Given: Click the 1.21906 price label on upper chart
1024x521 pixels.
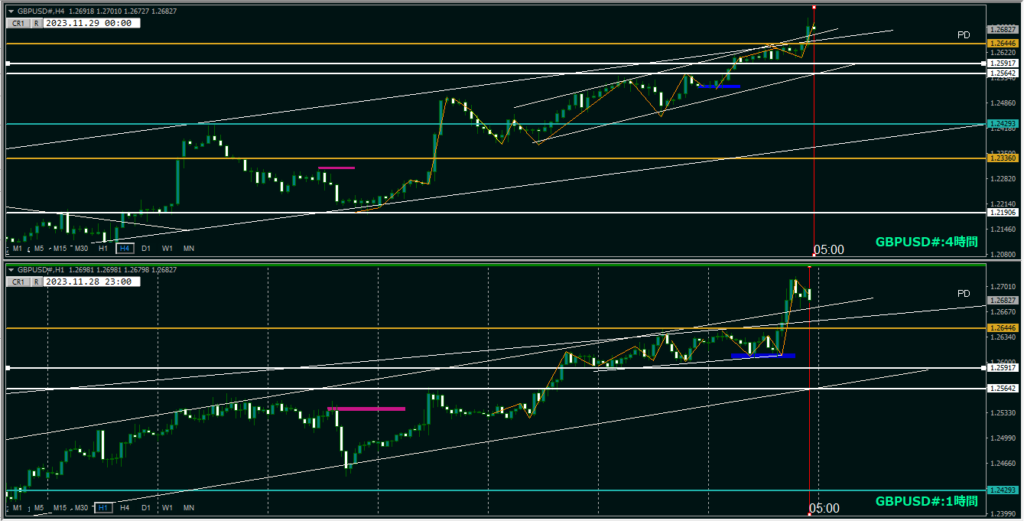Looking at the screenshot, I should (x=1002, y=212).
